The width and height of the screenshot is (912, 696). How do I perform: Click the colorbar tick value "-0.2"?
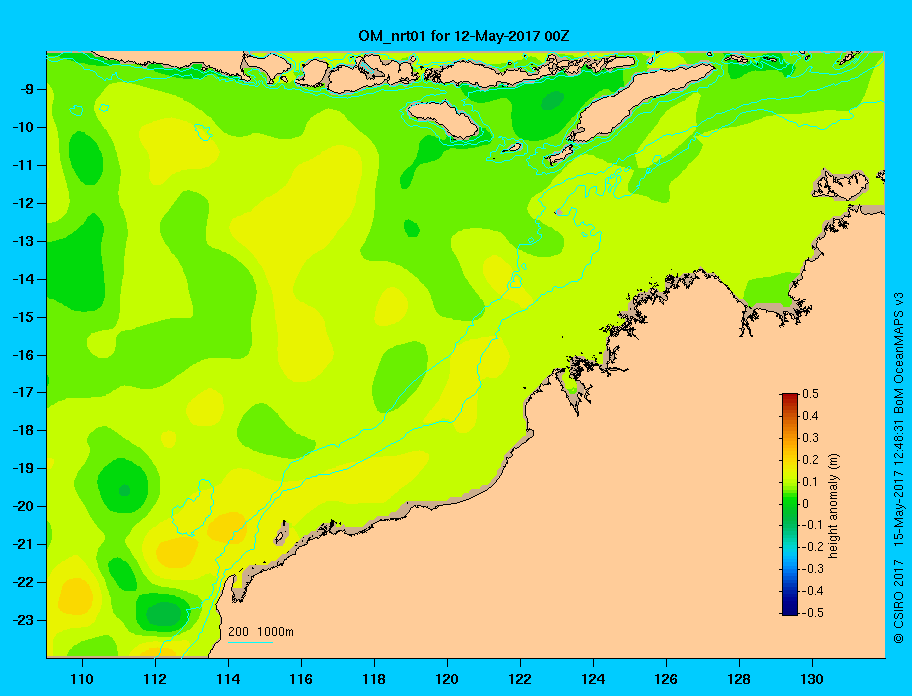tap(813, 547)
